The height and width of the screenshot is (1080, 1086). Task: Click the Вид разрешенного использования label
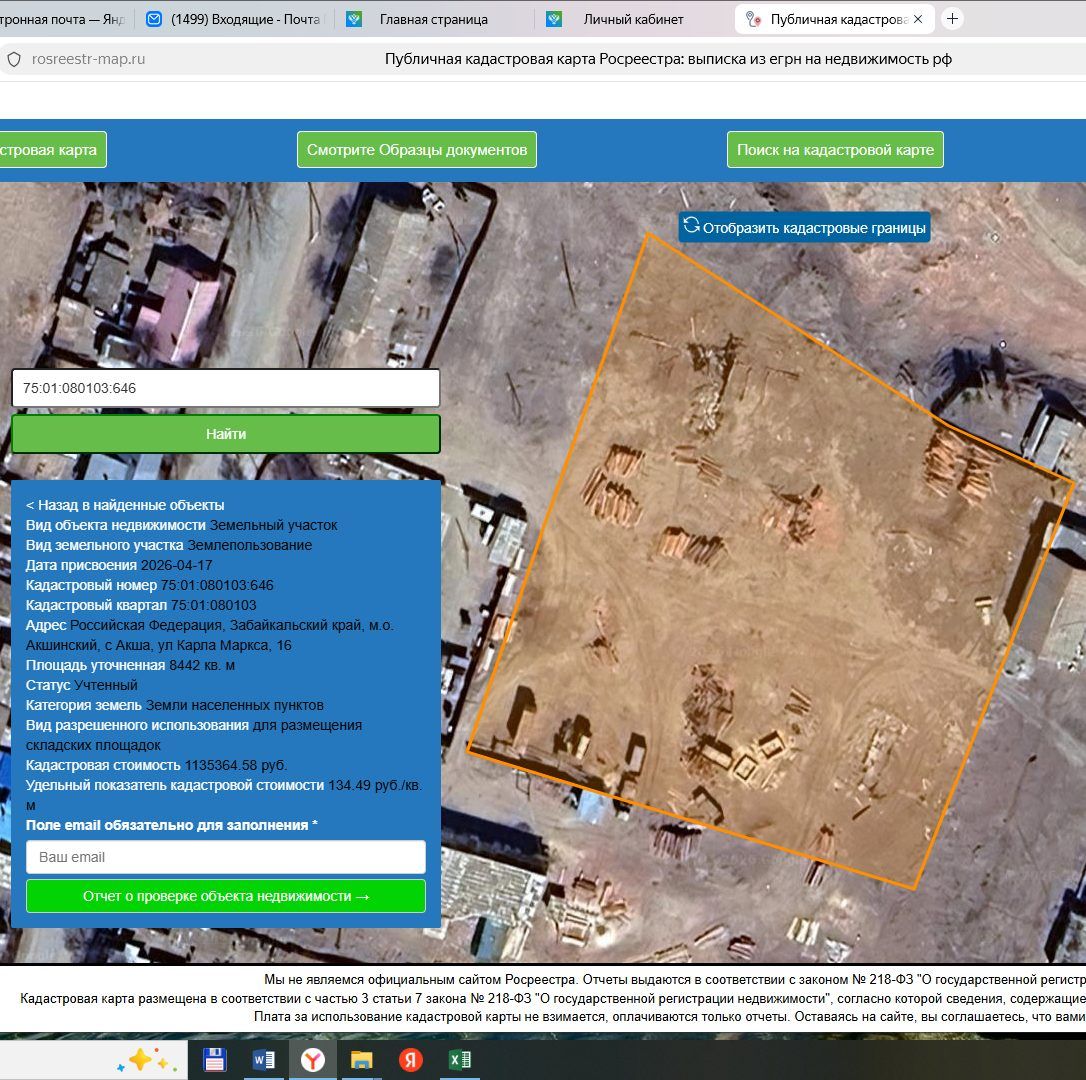(137, 725)
